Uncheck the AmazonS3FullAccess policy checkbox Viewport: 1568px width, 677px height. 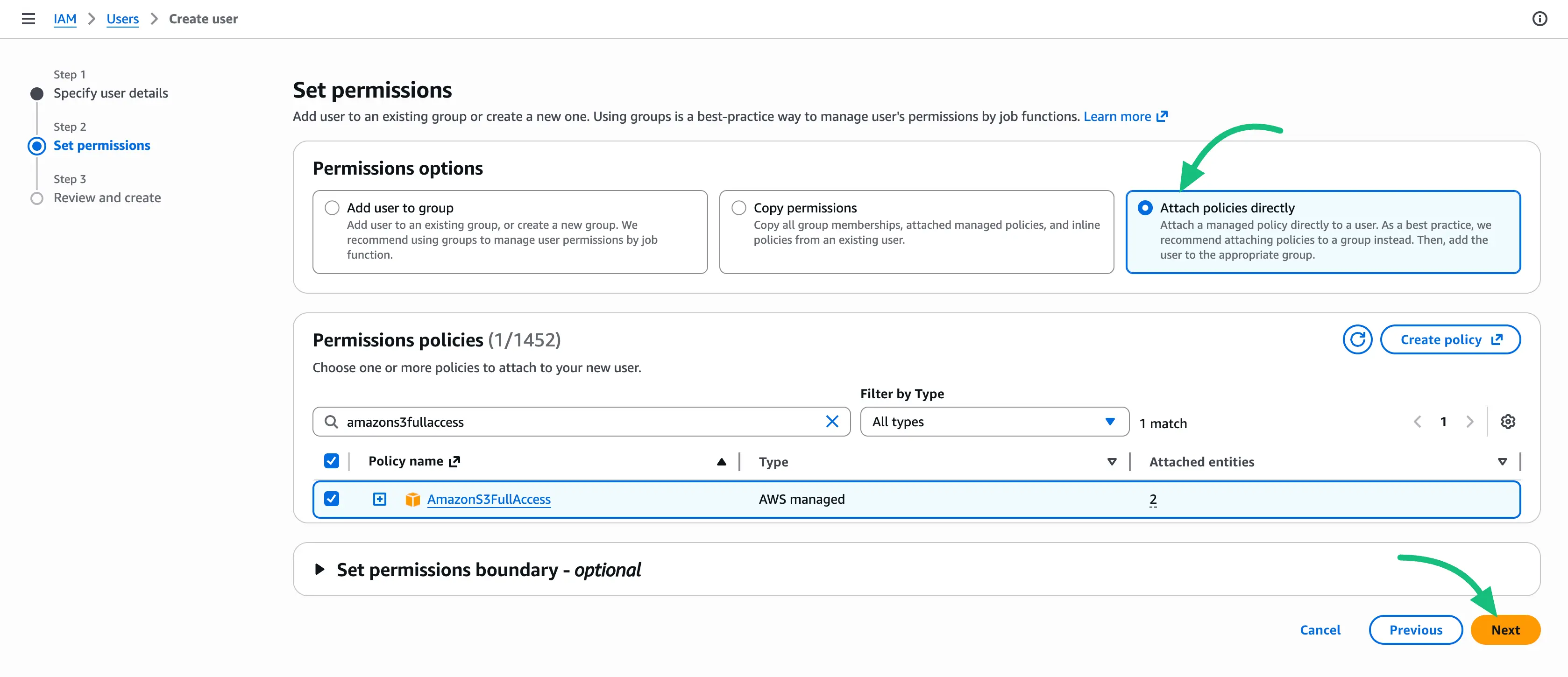pos(332,499)
